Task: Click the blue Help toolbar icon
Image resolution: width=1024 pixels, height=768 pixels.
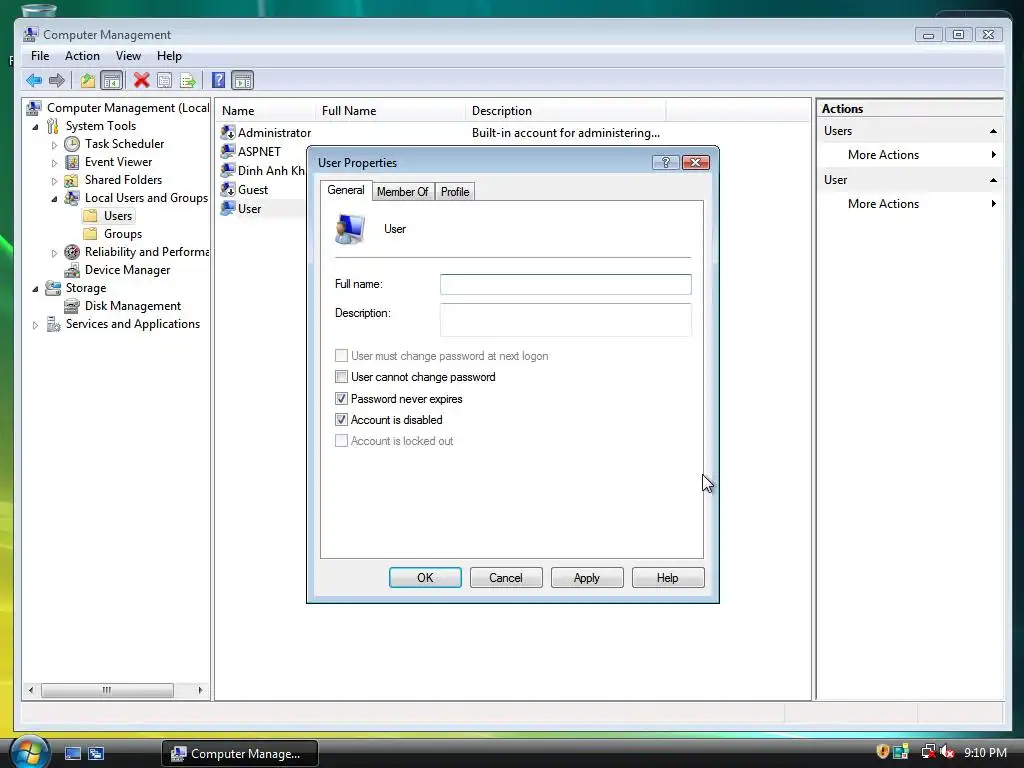Action: click(218, 80)
